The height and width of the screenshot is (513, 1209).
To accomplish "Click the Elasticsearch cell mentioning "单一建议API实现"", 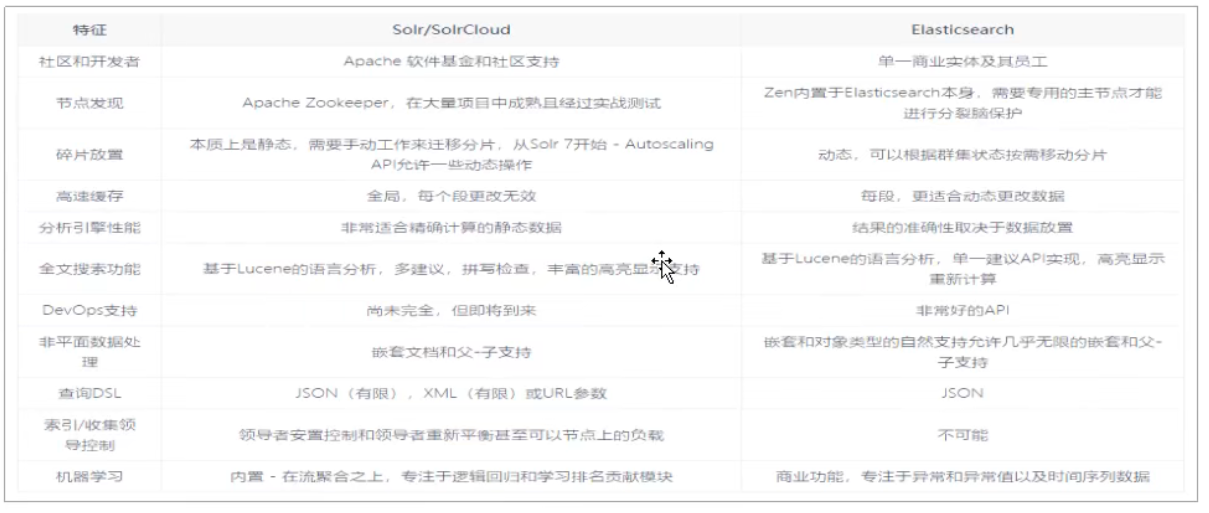I will point(962,267).
